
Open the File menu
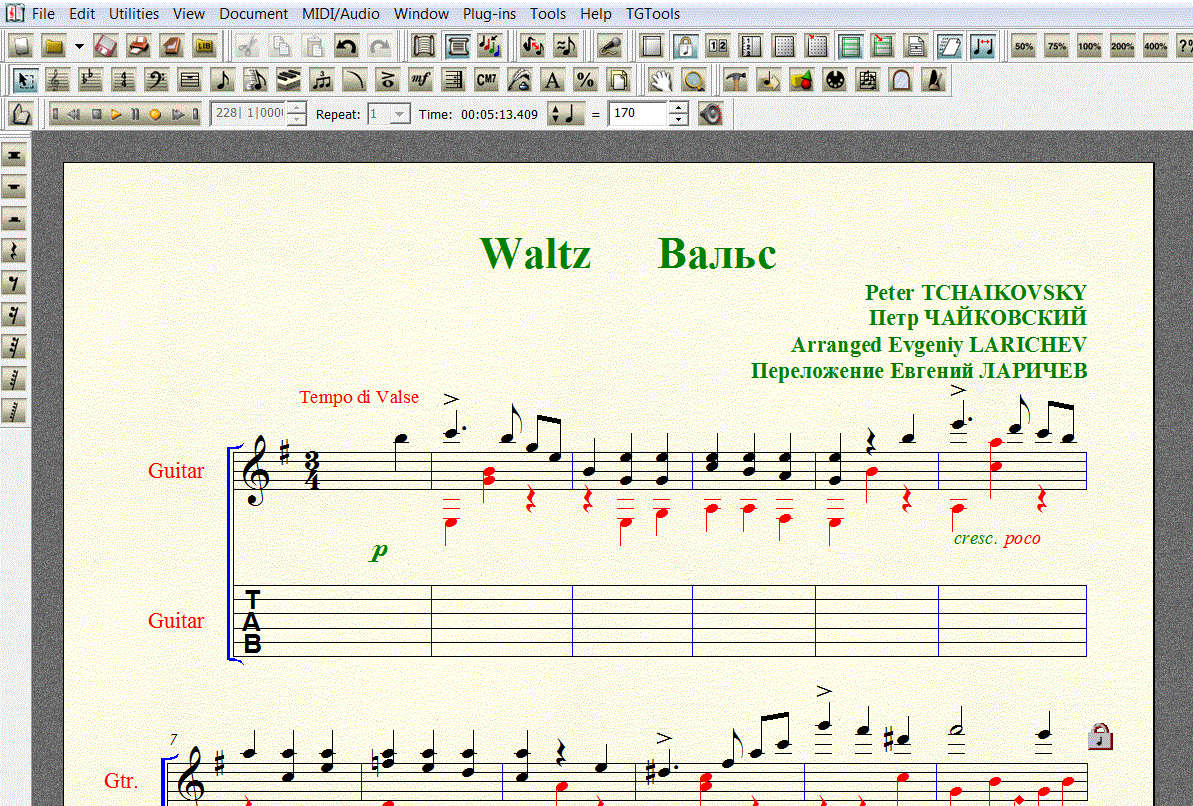(43, 14)
